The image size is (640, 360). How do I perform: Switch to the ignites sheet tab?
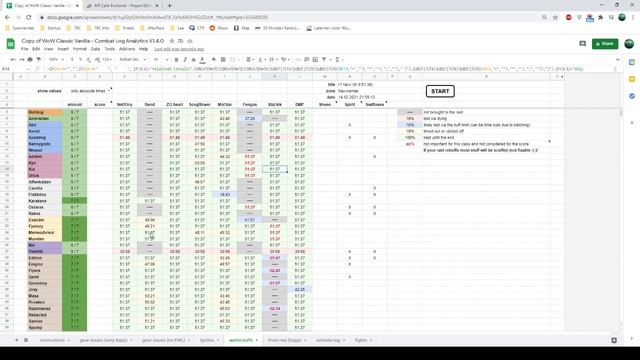click(x=207, y=340)
